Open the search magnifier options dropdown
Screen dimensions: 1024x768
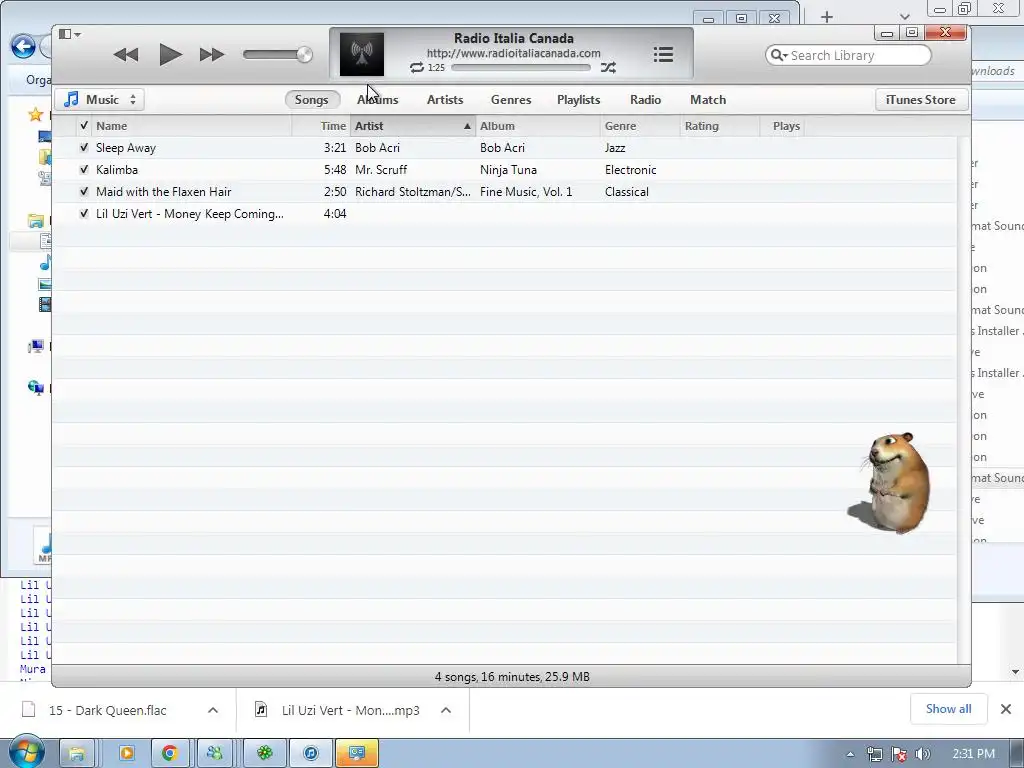coord(778,56)
